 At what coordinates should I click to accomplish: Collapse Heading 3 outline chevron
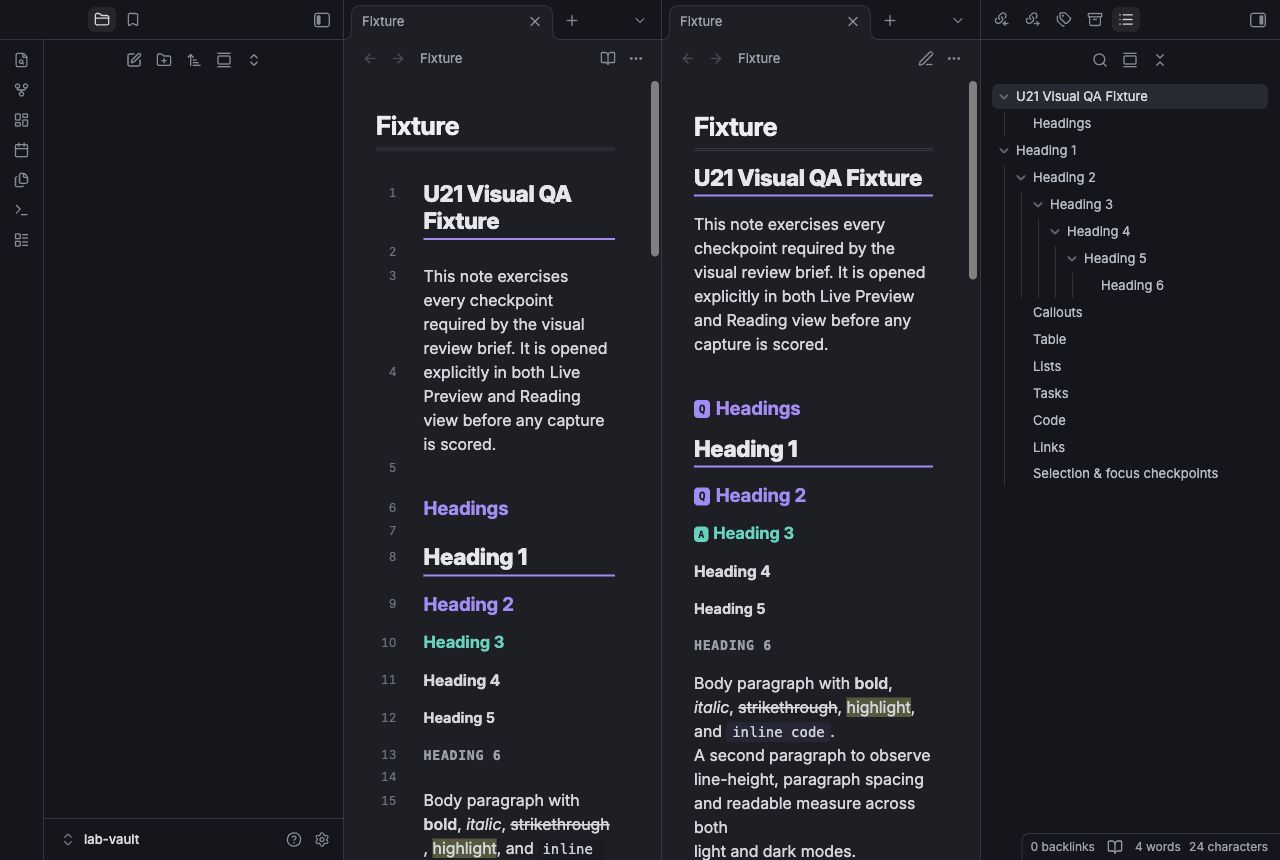click(x=1037, y=205)
